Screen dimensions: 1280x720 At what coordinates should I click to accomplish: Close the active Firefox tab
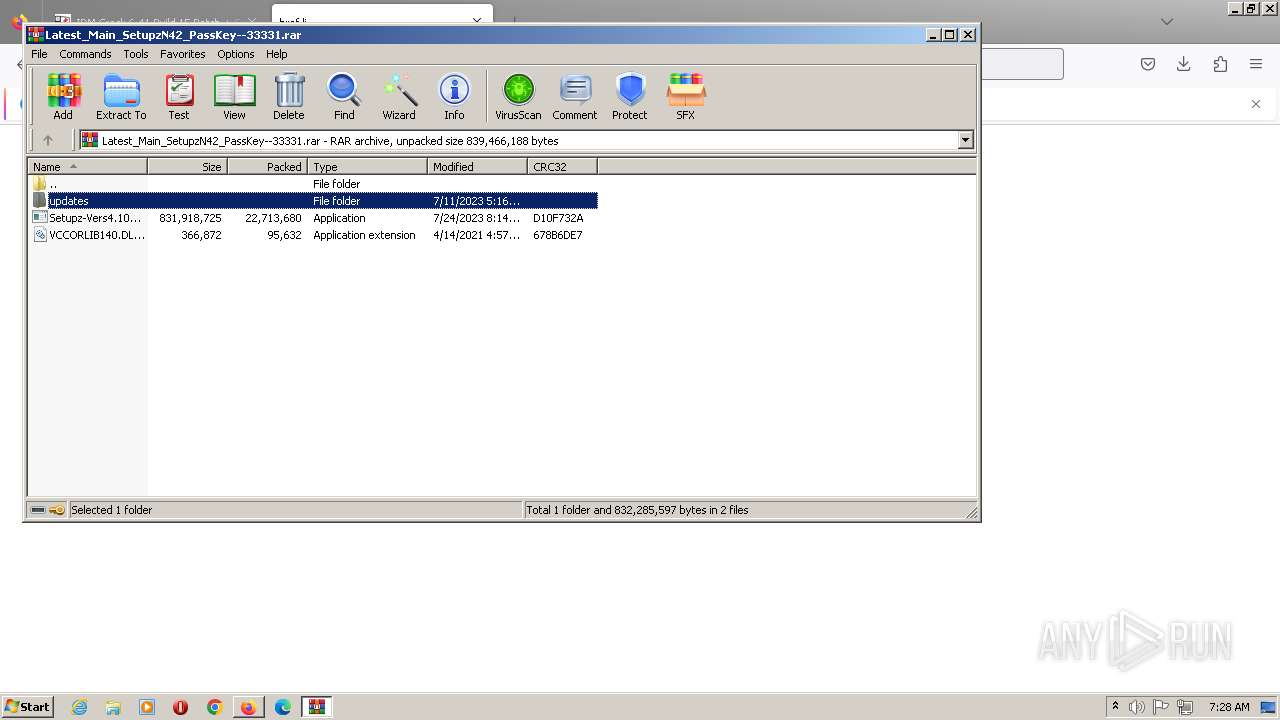(x=477, y=20)
